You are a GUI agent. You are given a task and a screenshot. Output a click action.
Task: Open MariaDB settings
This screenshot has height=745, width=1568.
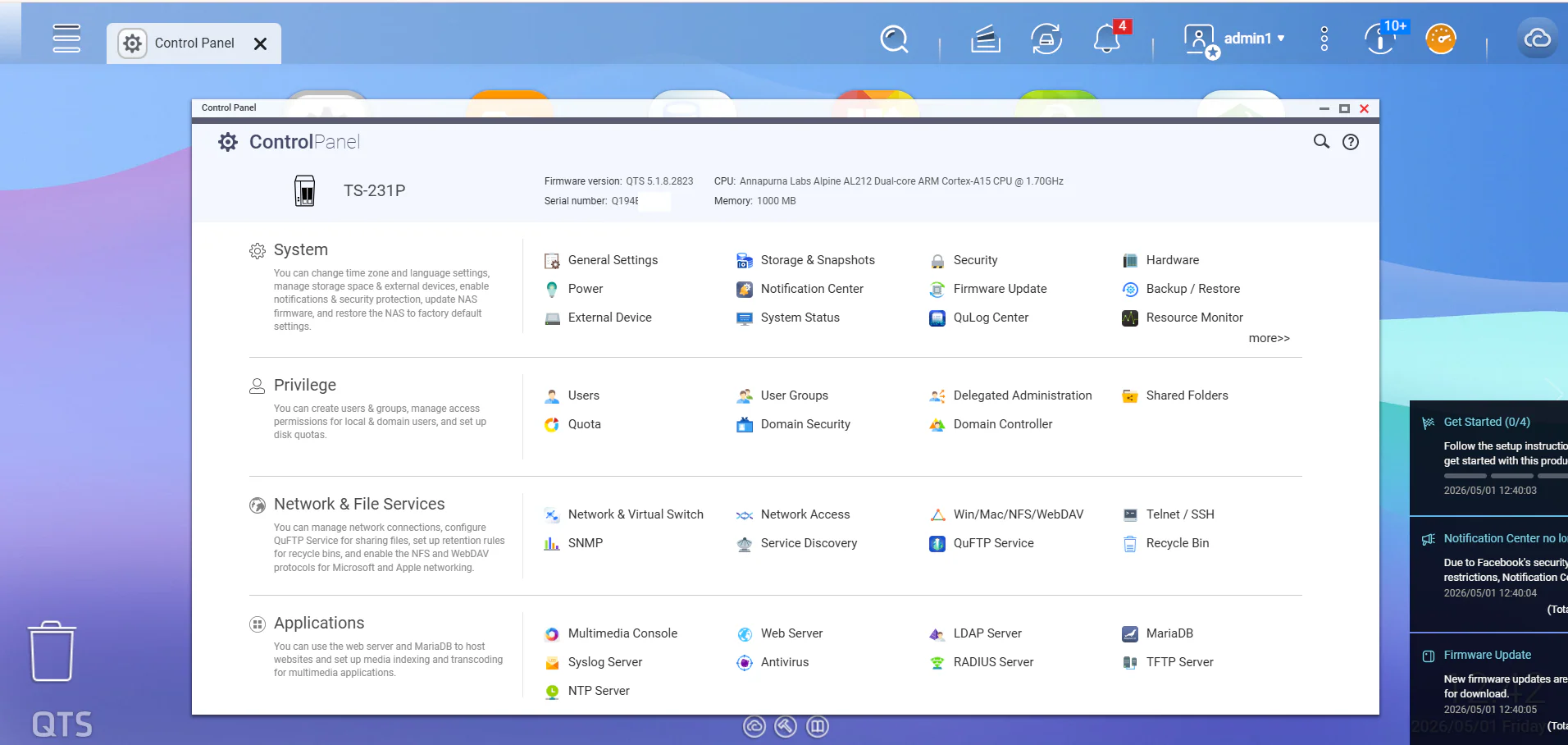click(x=1158, y=633)
